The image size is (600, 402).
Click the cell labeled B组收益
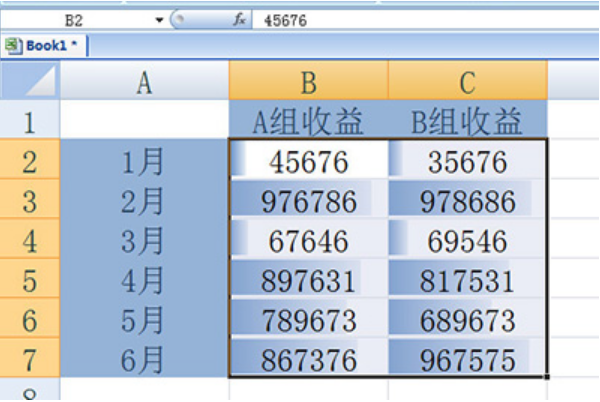(x=468, y=120)
